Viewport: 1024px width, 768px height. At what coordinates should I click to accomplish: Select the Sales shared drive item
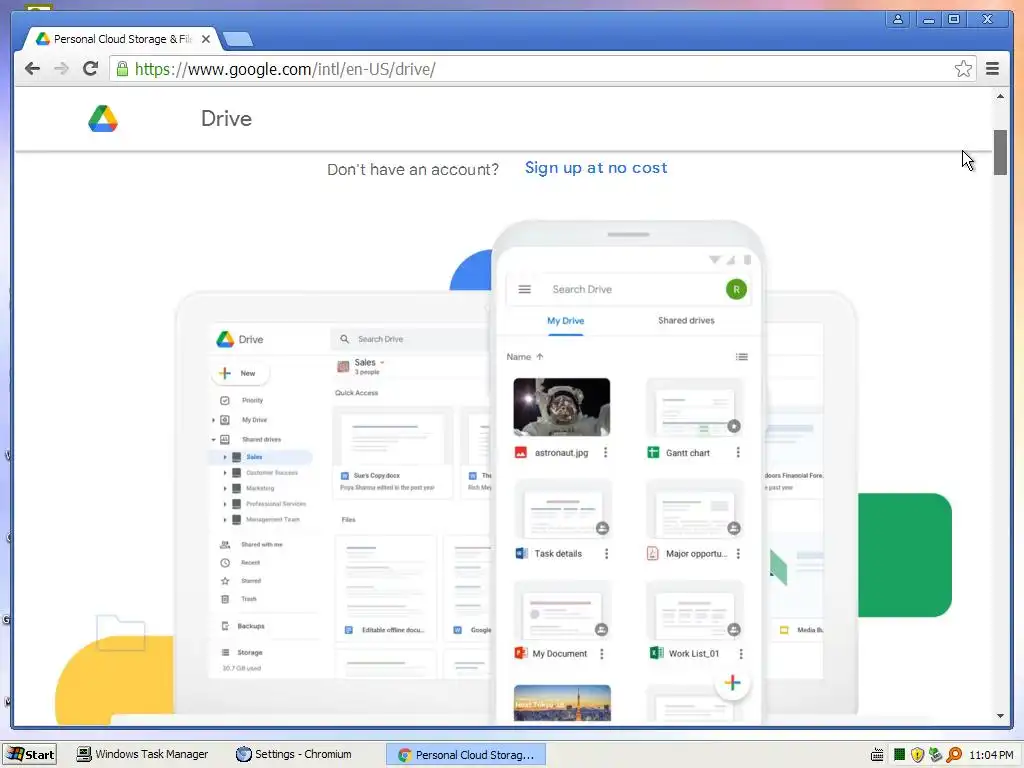point(261,457)
